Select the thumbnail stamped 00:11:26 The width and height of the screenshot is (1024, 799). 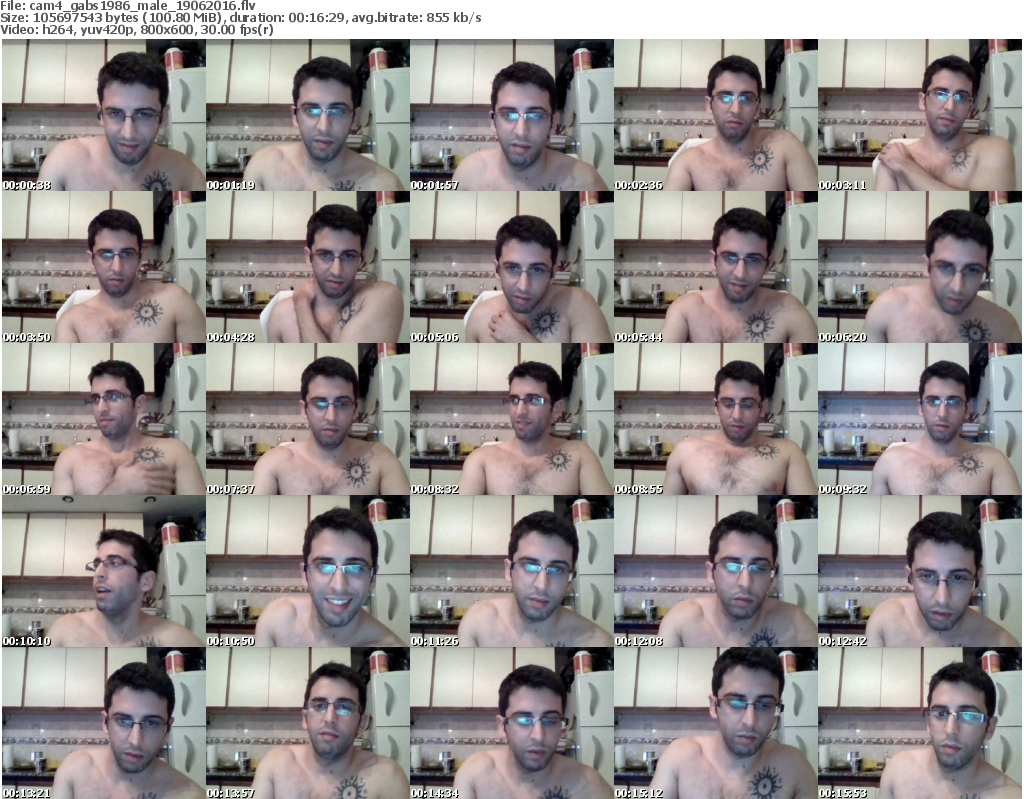(x=511, y=571)
